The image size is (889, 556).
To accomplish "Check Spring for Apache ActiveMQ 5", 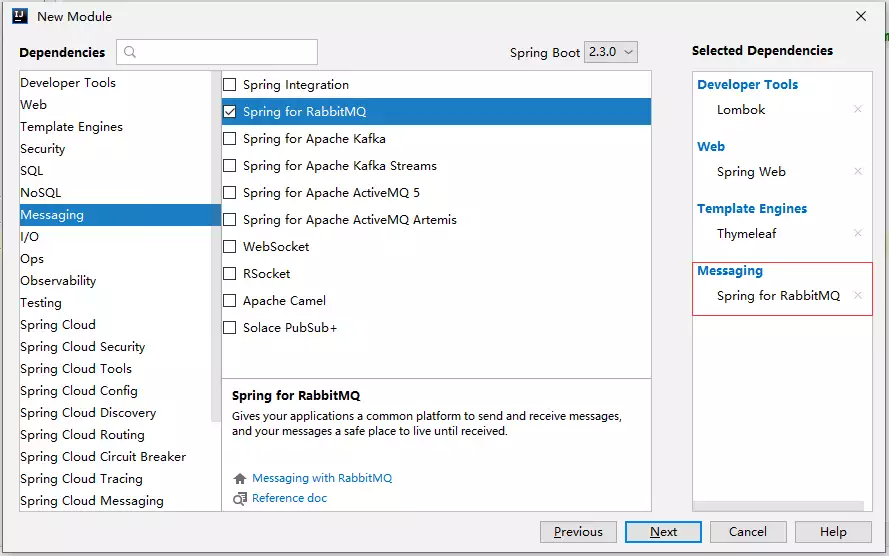I will pyautogui.click(x=230, y=193).
